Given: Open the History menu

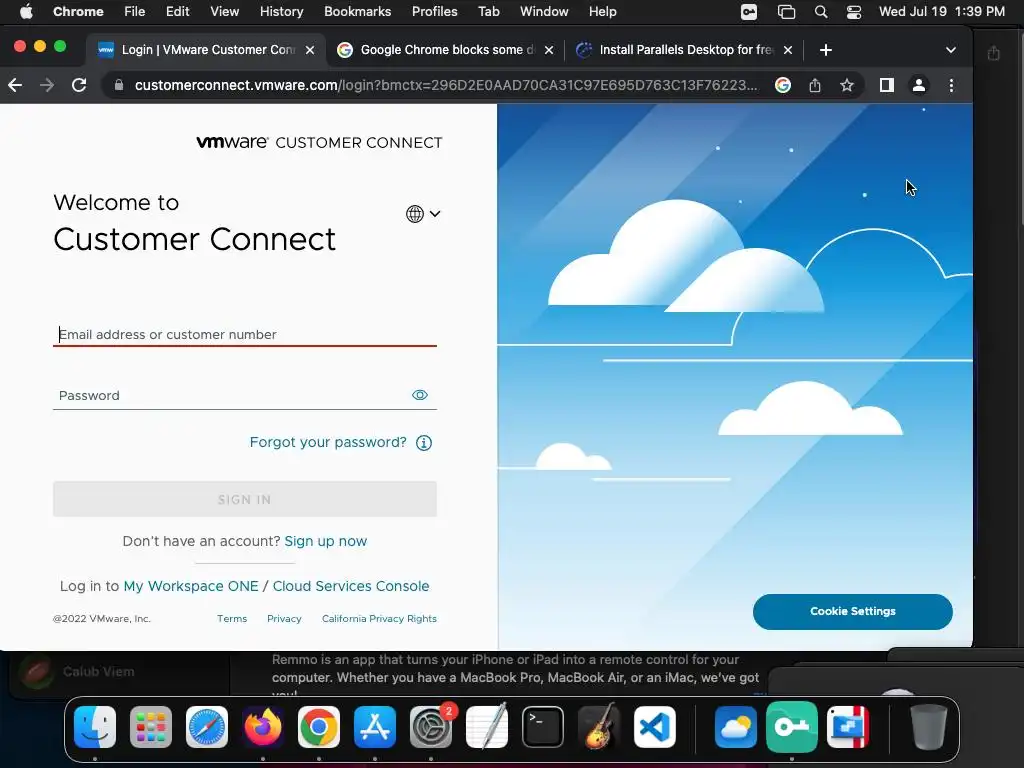Looking at the screenshot, I should tap(281, 11).
